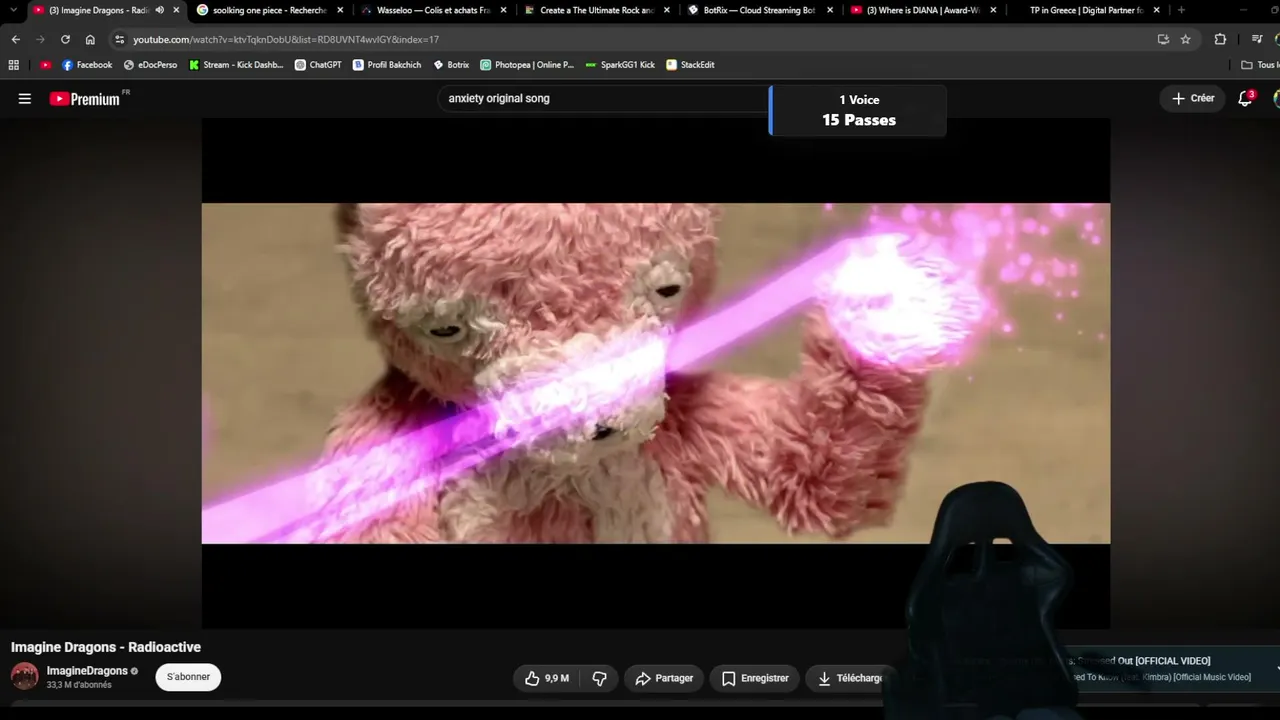Switch to the Imagine Dragons tab

(98, 10)
